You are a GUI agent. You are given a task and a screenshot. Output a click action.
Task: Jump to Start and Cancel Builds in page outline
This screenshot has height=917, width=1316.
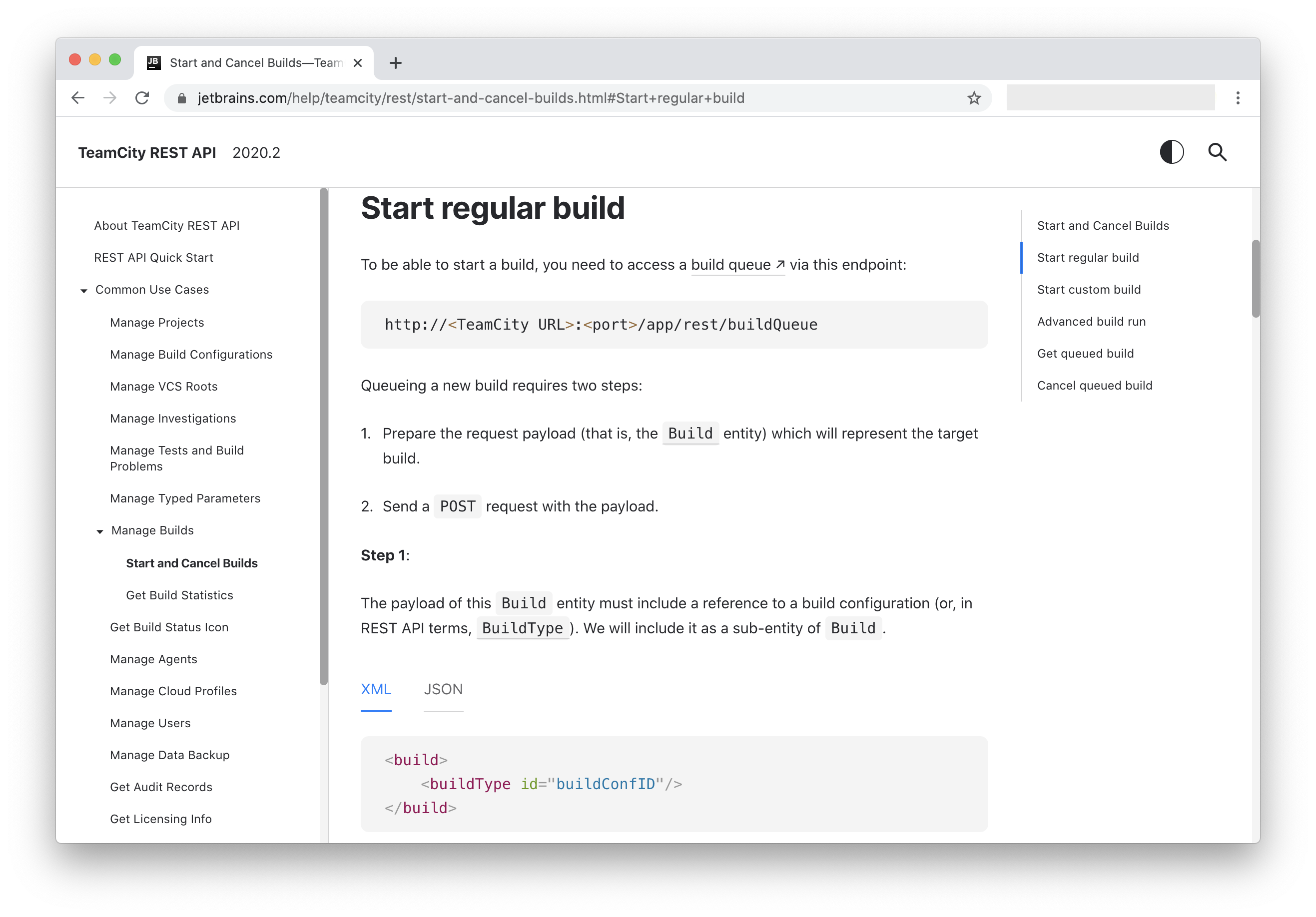tap(1103, 226)
